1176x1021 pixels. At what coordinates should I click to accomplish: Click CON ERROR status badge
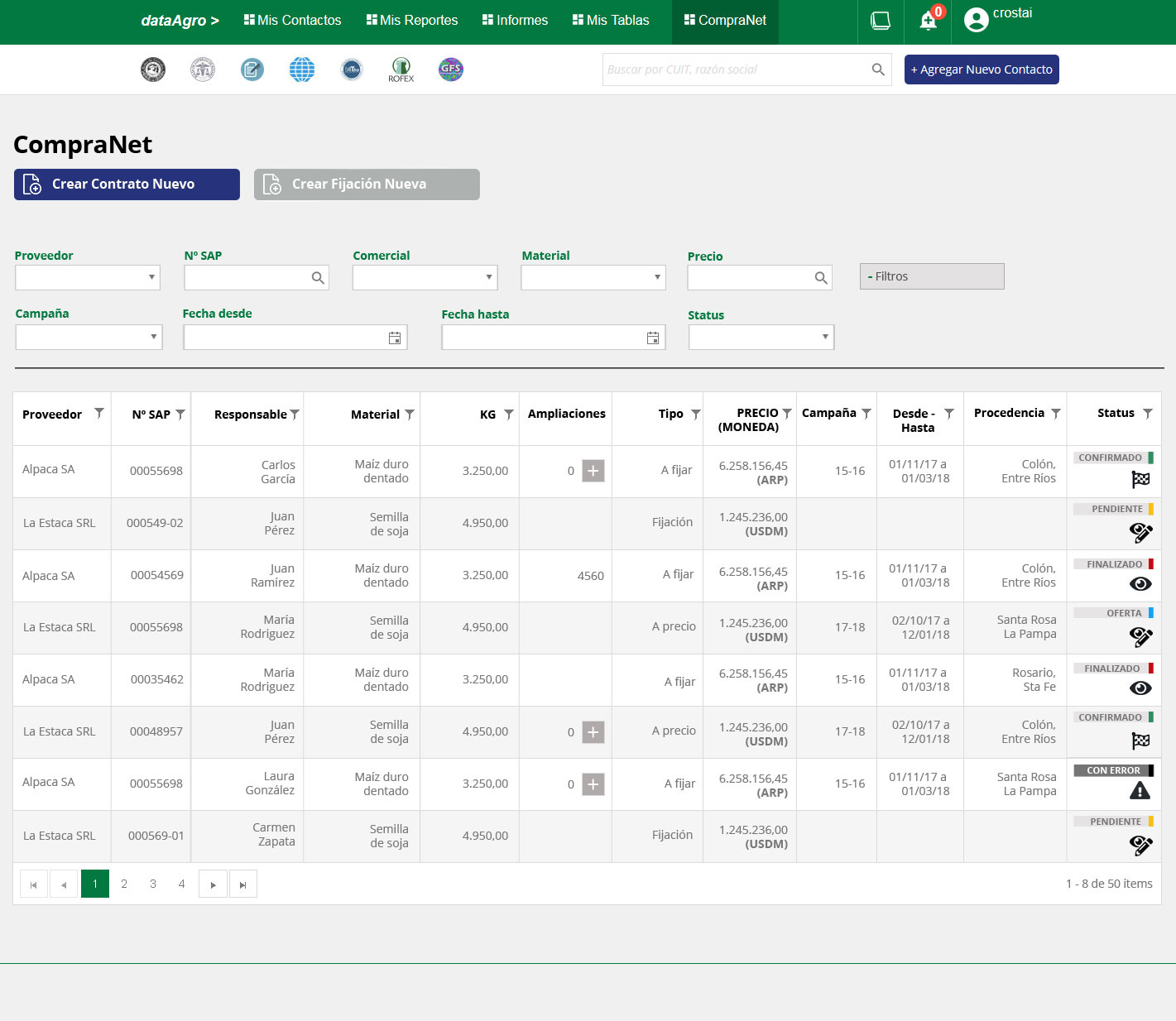click(1114, 770)
